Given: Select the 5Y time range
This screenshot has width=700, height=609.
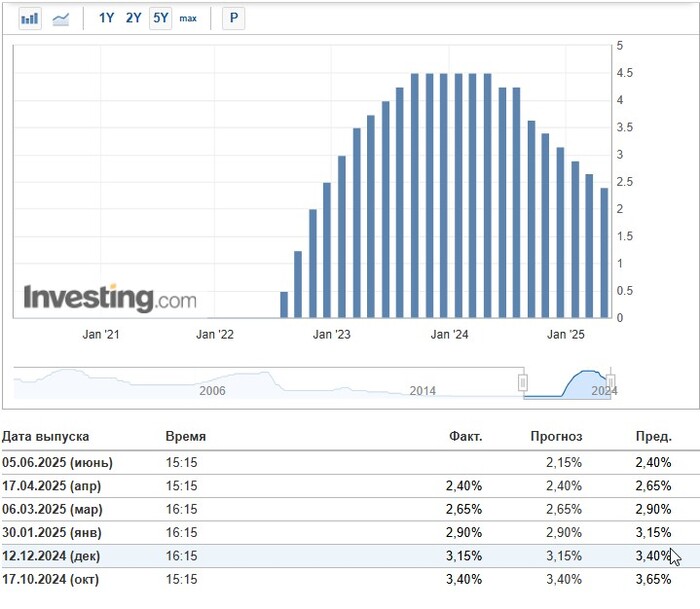Looking at the screenshot, I should [160, 18].
